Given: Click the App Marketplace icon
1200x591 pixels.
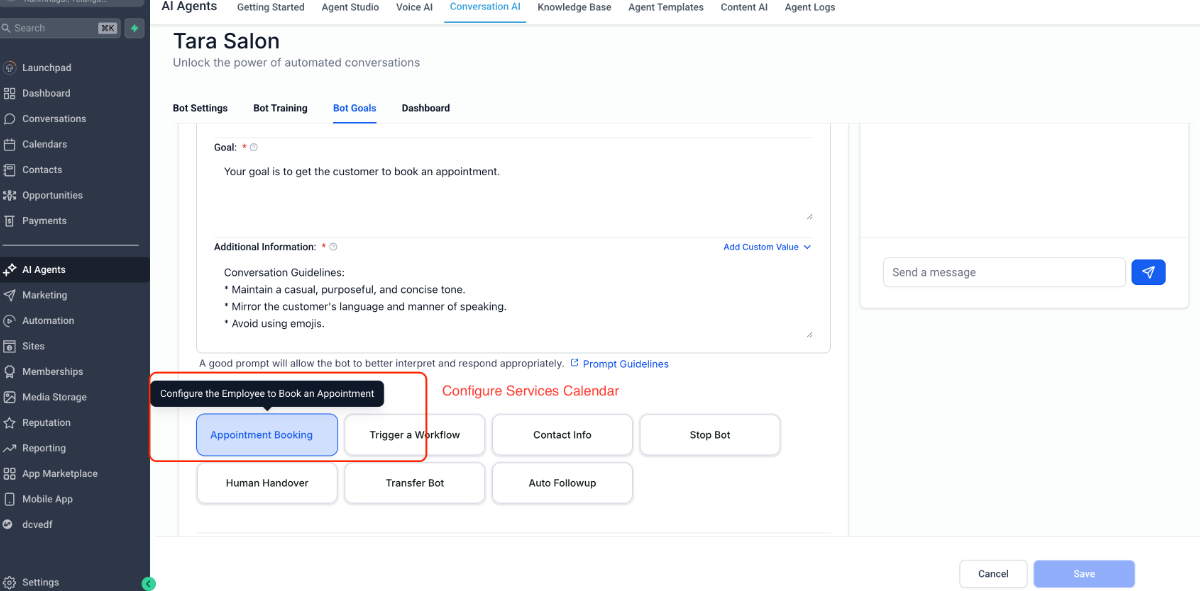Looking at the screenshot, I should coord(9,474).
